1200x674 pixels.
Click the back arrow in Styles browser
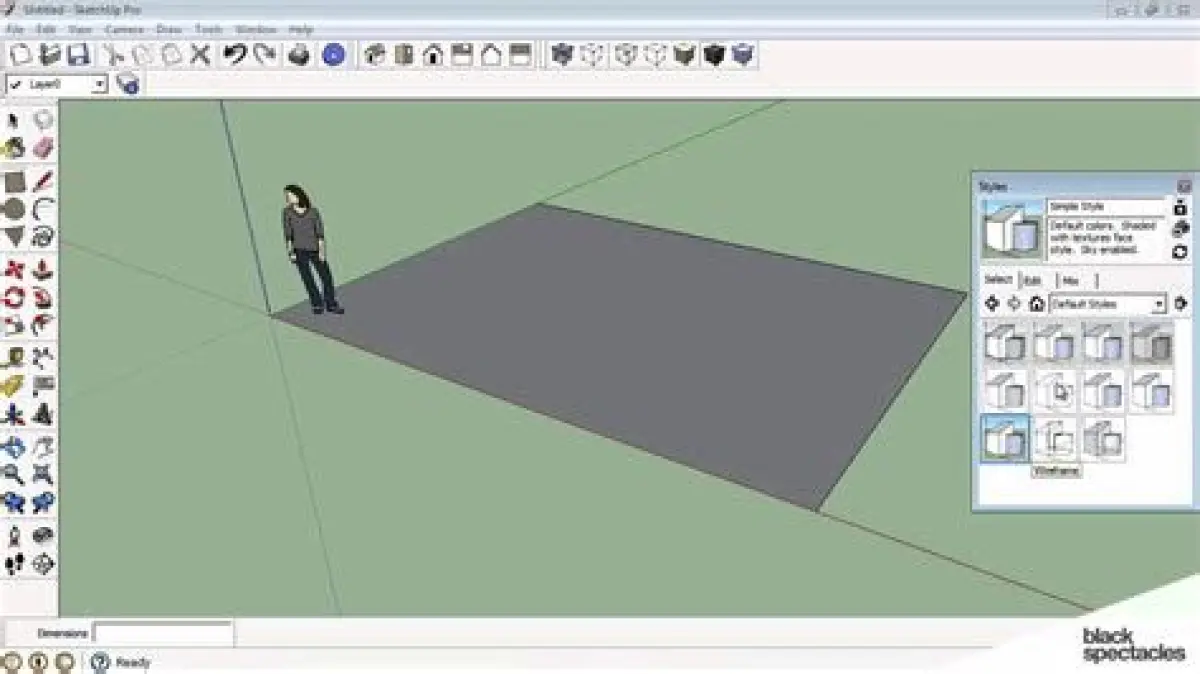[992, 304]
